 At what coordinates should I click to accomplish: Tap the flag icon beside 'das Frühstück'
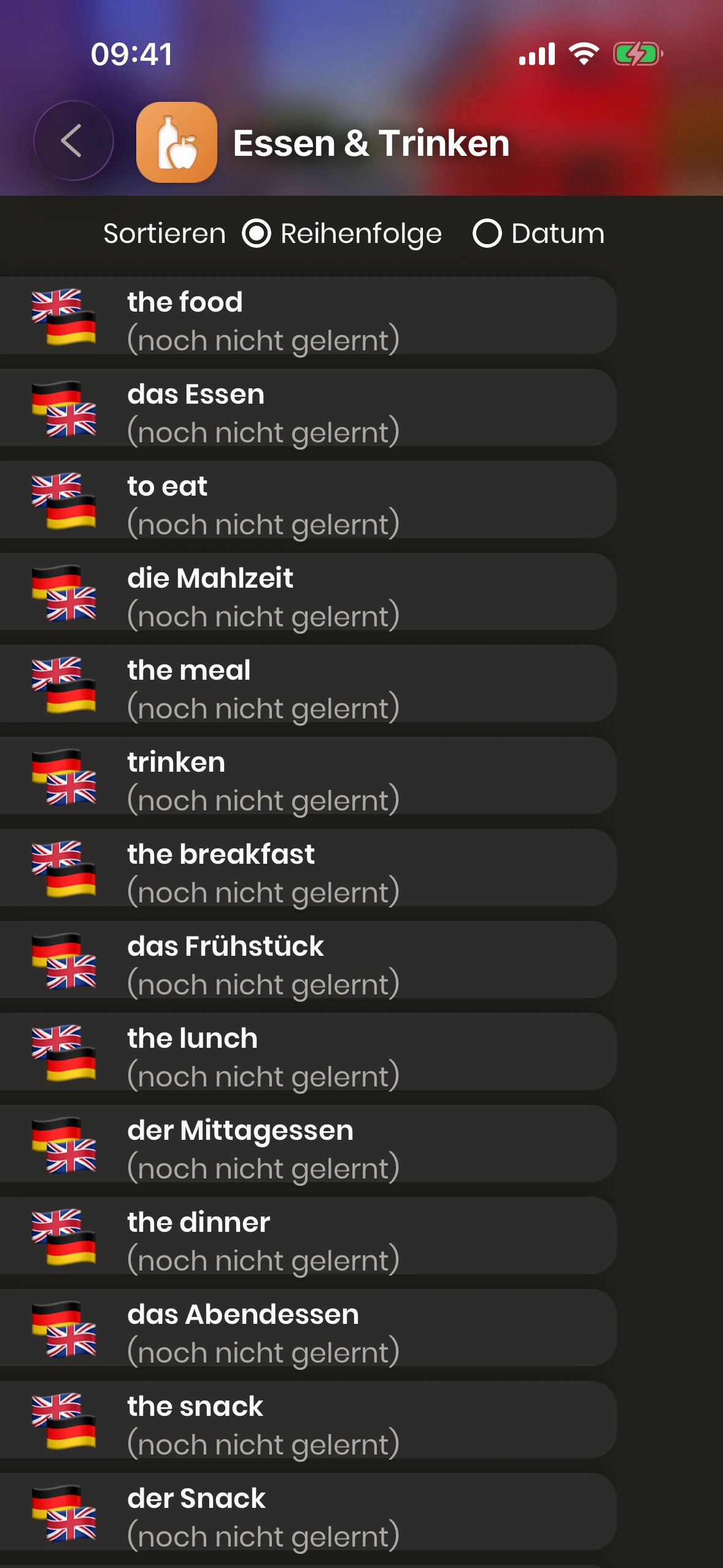click(x=64, y=961)
